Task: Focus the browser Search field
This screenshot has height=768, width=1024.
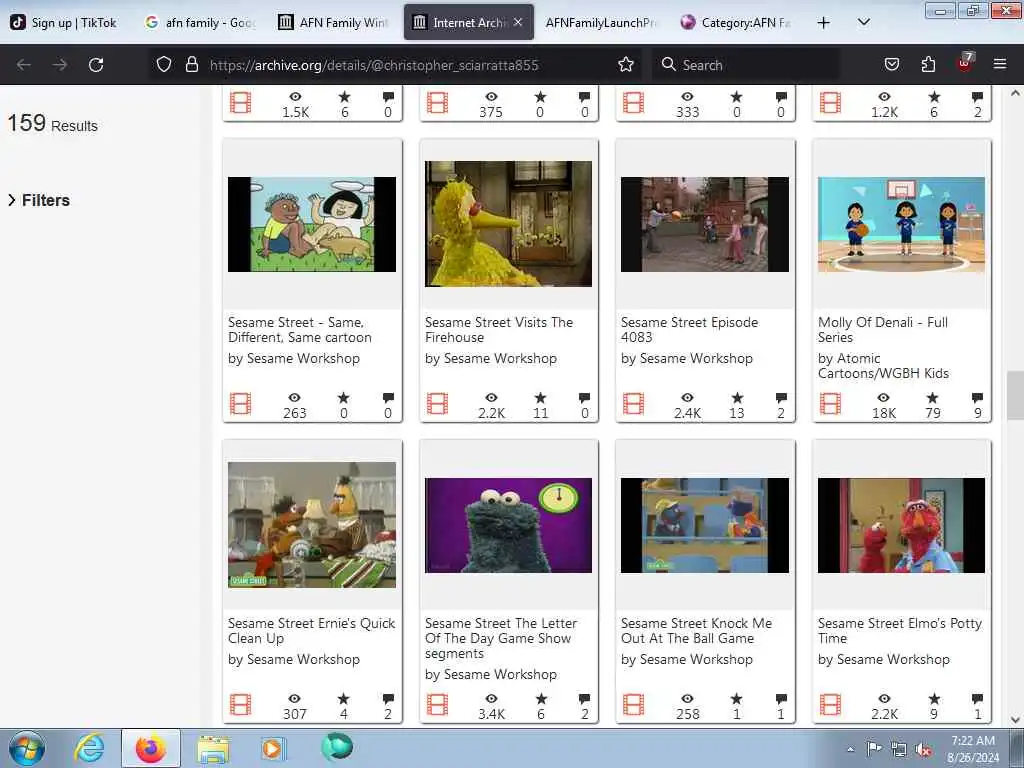Action: click(744, 65)
